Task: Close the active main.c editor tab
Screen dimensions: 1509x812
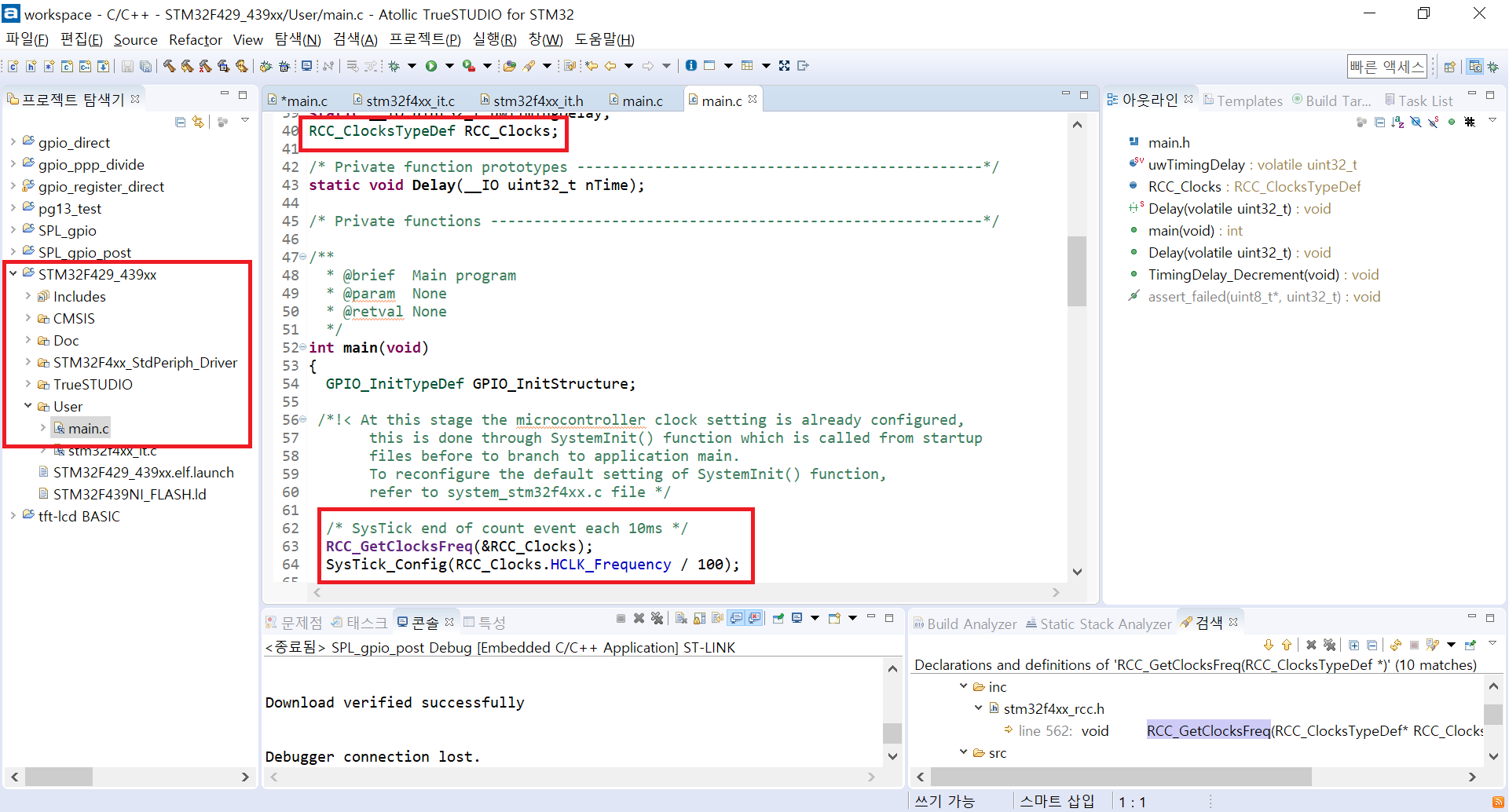Action: (753, 99)
